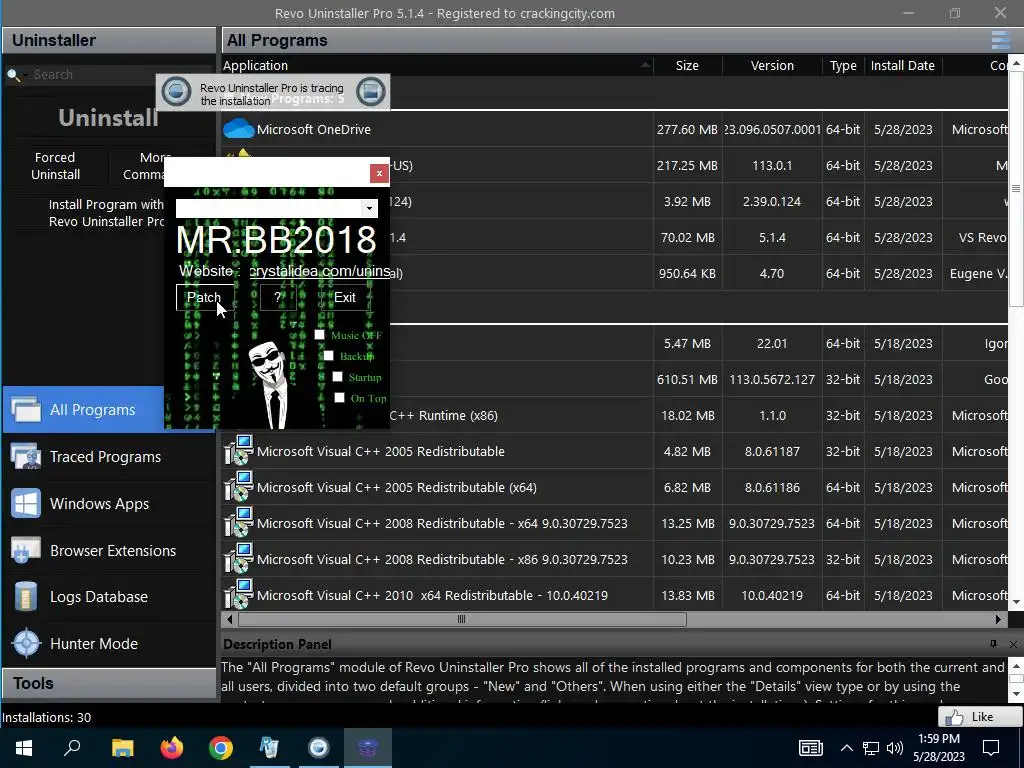Click the search magnifier icon in Uninstaller panel
This screenshot has height=768, width=1024.
point(13,74)
